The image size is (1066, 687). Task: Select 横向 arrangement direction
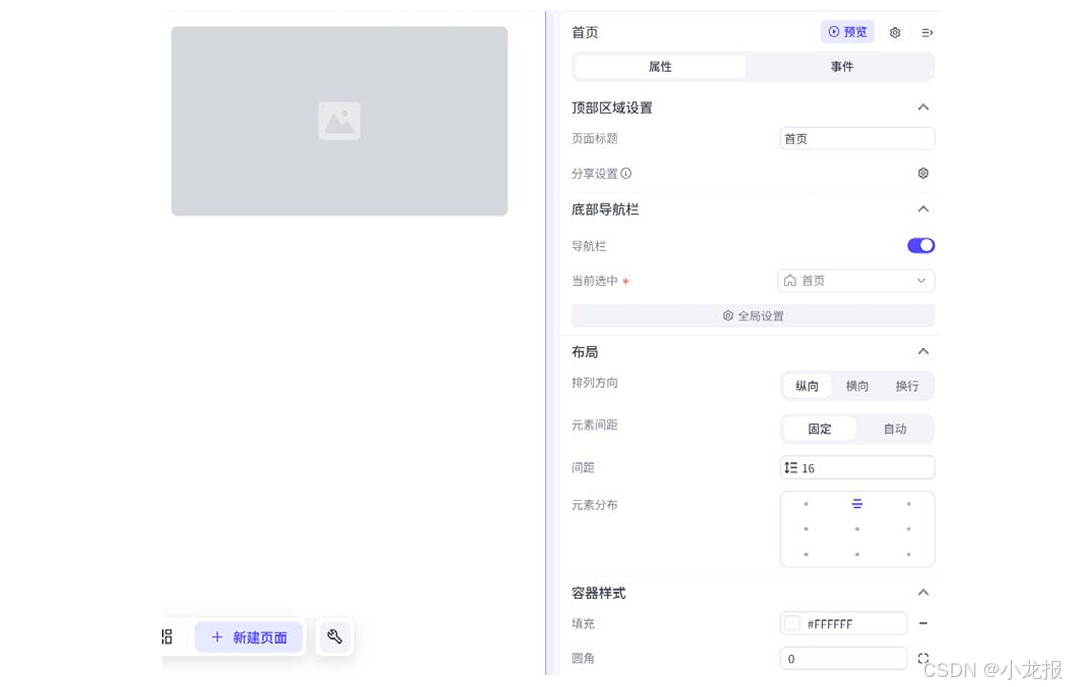(856, 386)
